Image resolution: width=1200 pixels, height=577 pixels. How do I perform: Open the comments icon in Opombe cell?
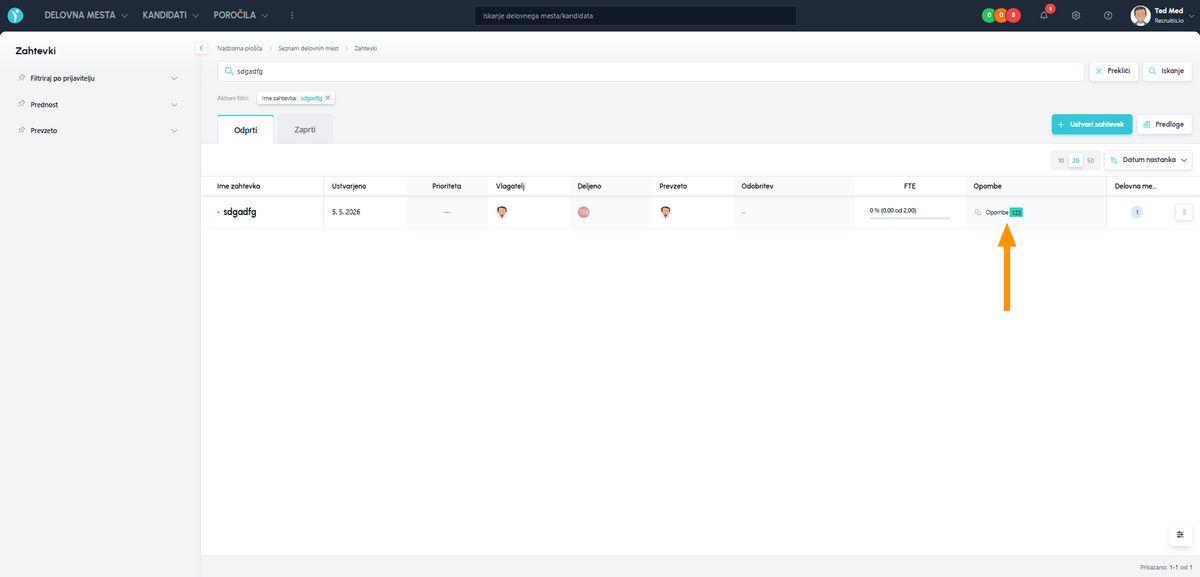tap(978, 212)
